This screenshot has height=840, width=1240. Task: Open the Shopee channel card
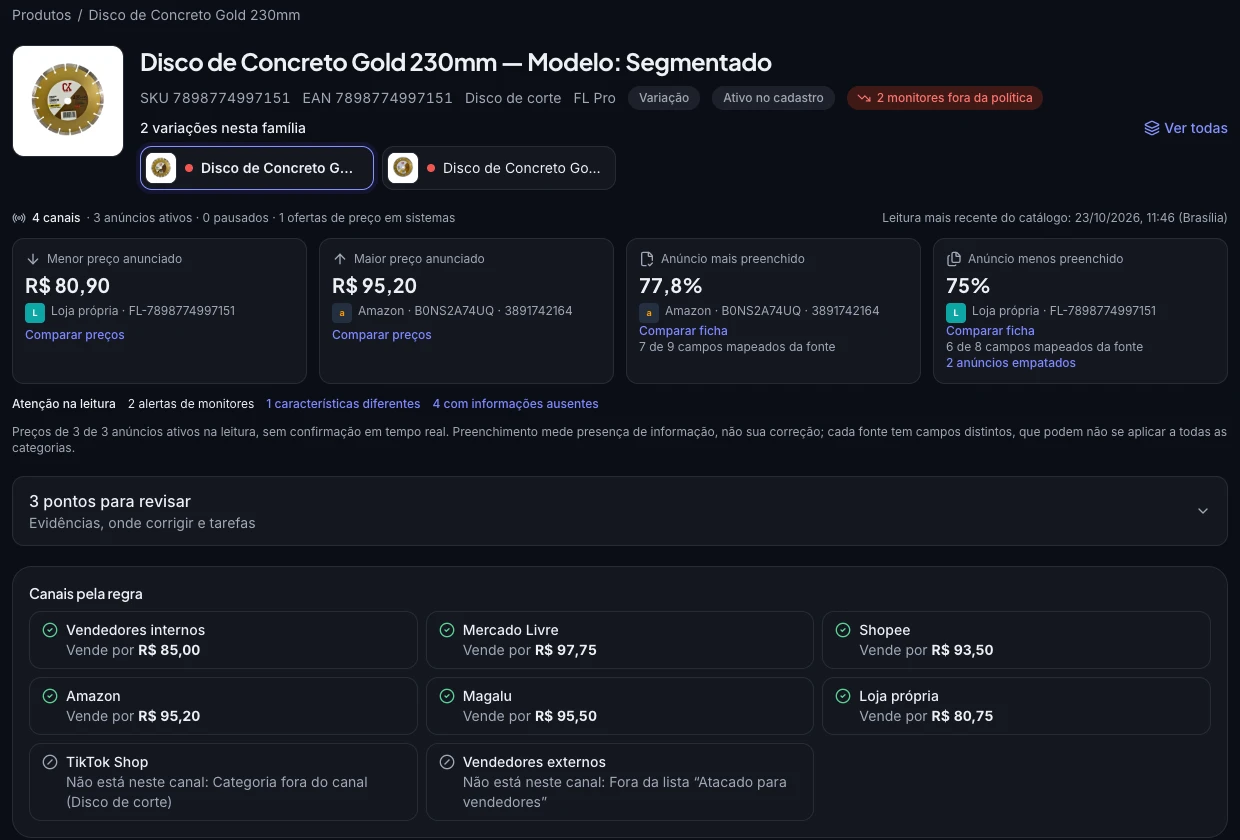click(x=1016, y=640)
